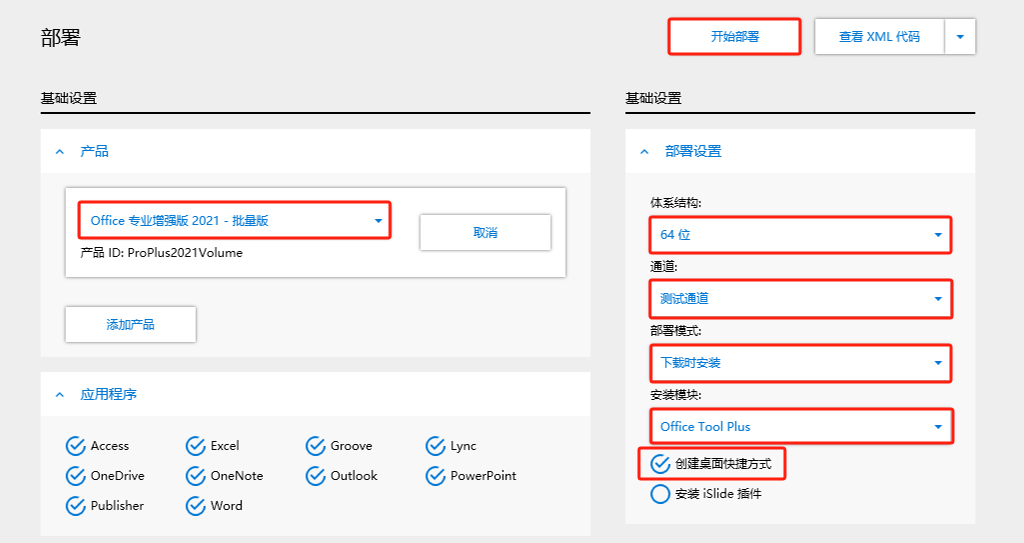This screenshot has width=1024, height=543.
Task: Uncheck the Access application
Action: click(76, 446)
